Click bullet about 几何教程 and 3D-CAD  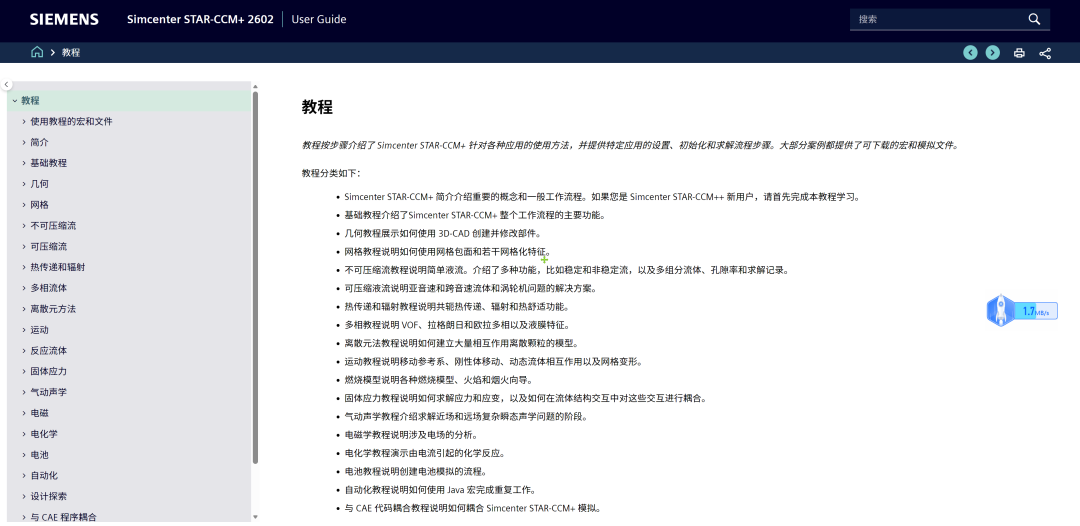[x=443, y=233]
